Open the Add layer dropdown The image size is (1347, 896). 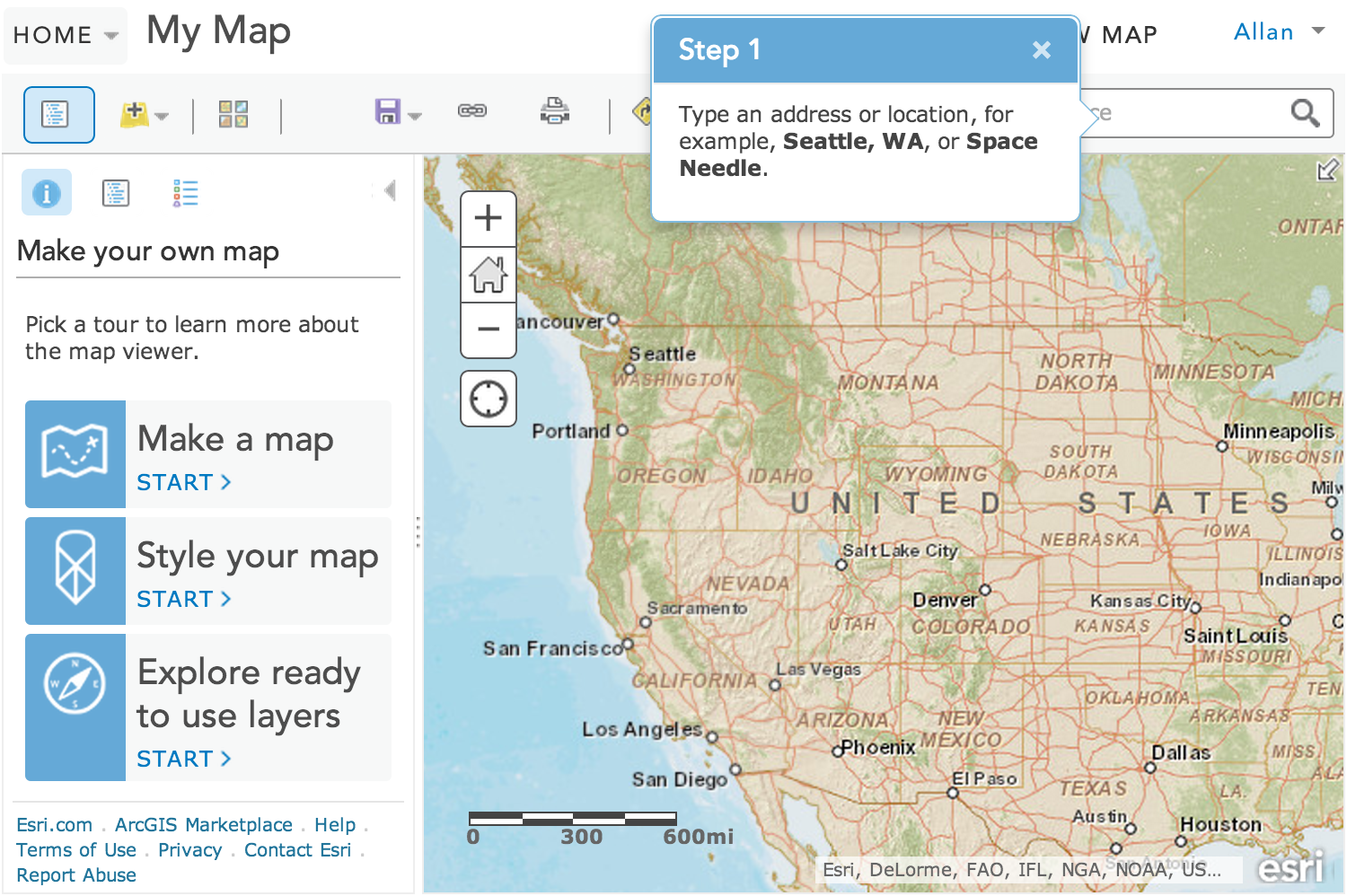(145, 115)
